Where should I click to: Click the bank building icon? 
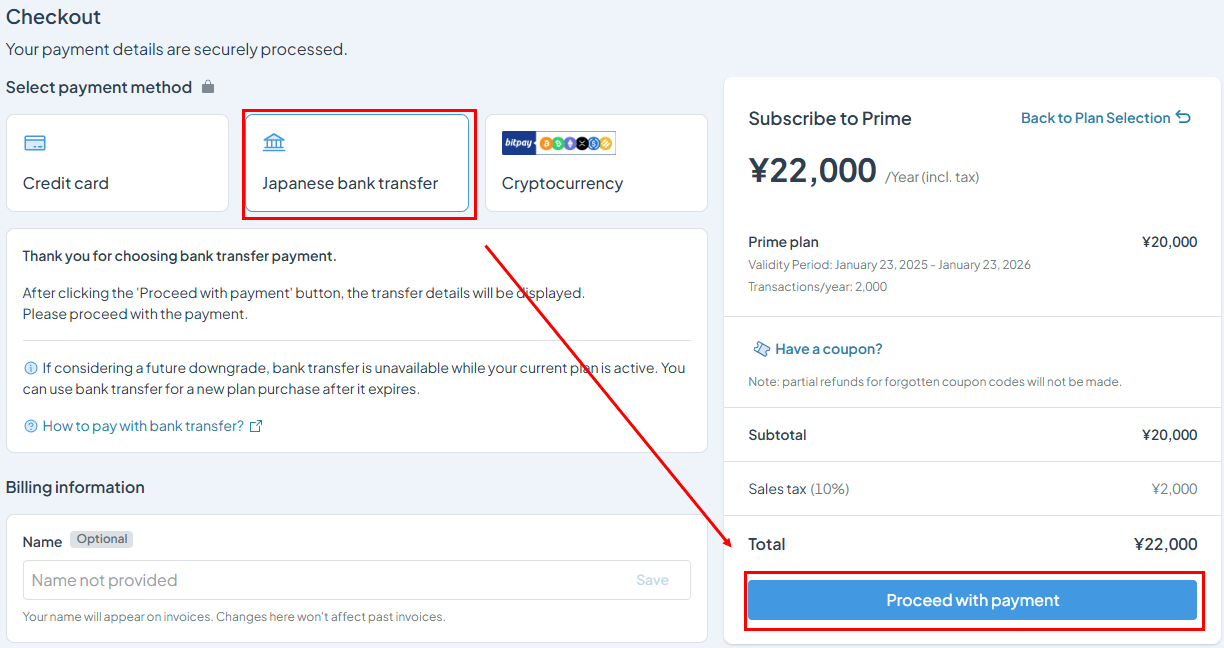274,142
